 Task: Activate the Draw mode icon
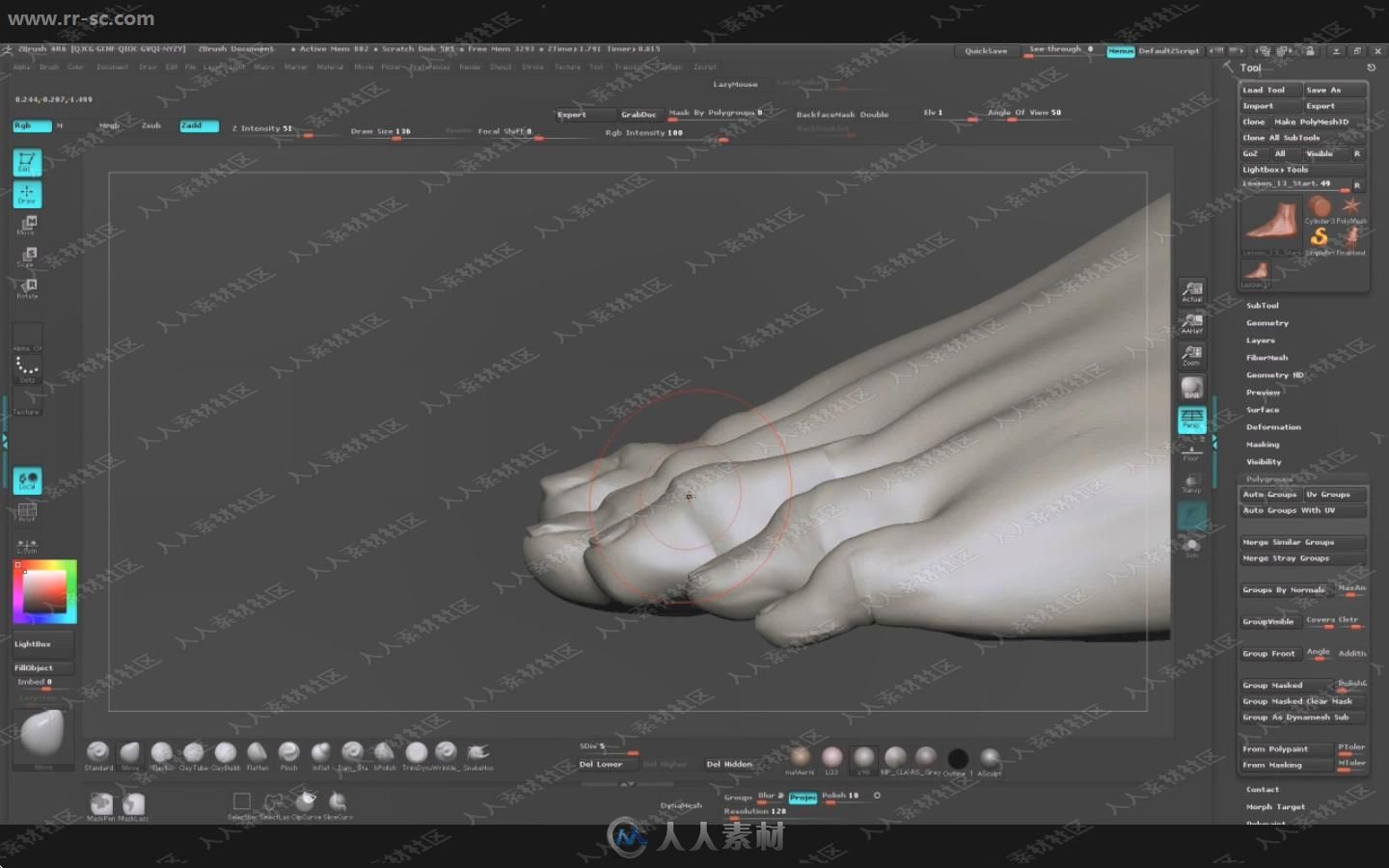(x=27, y=194)
